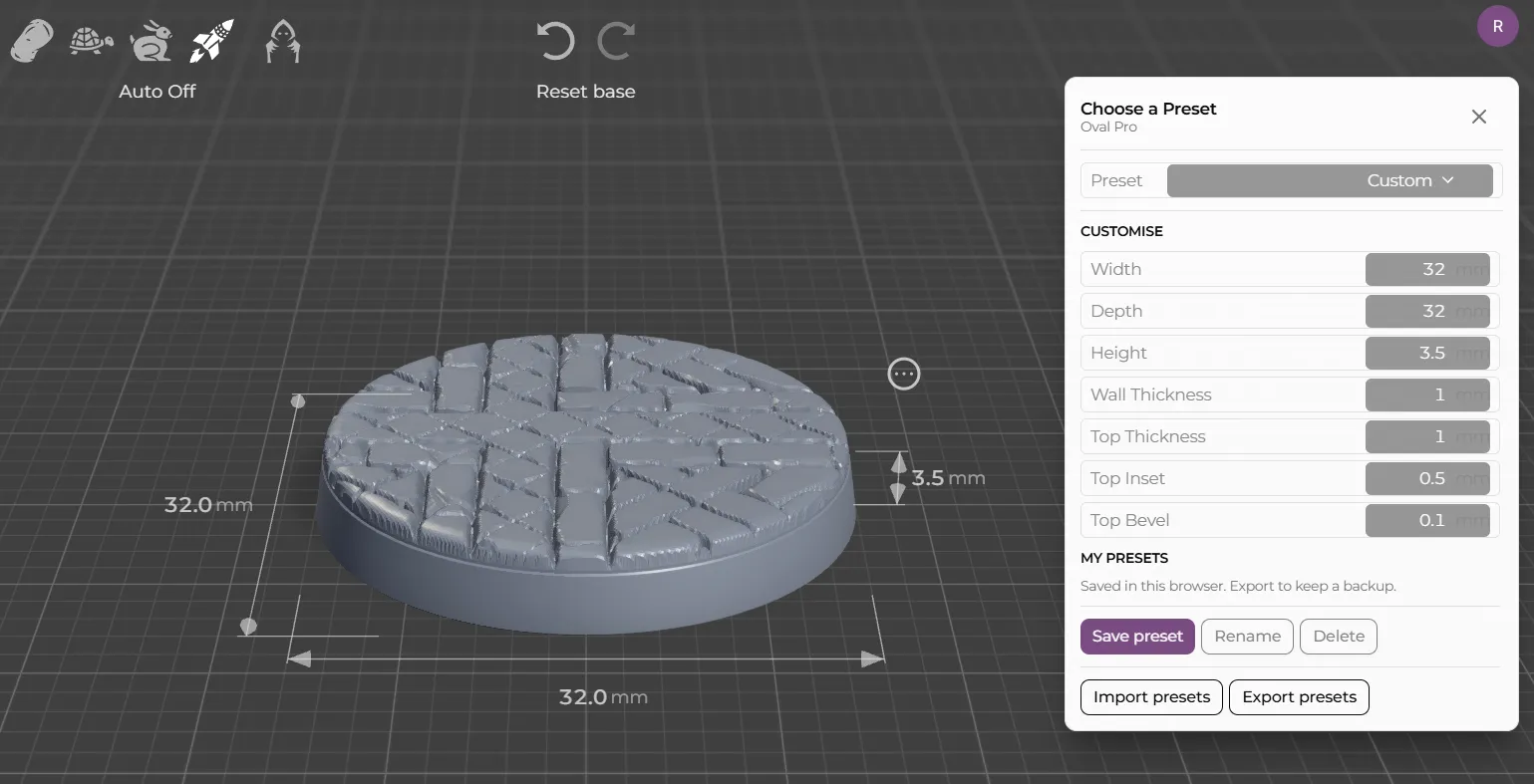Select the rabbit speed icon
The height and width of the screenshot is (784, 1534).
[152, 42]
